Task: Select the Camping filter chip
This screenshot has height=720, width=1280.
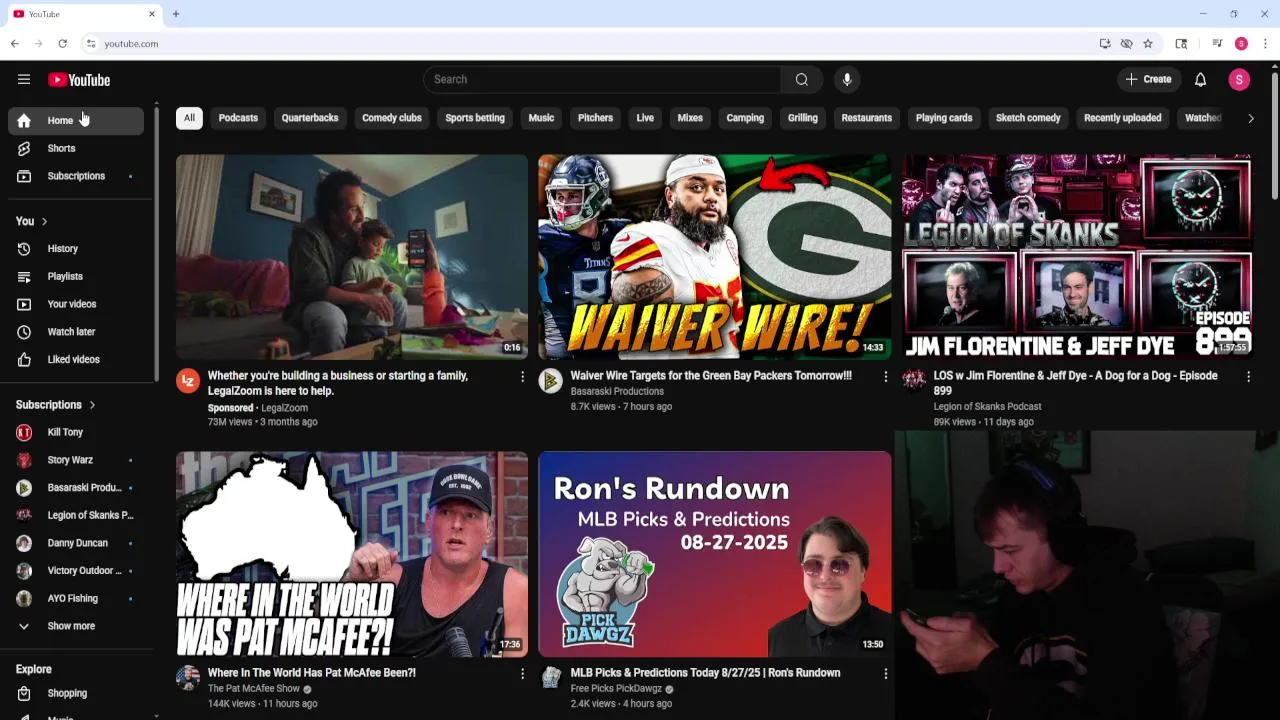Action: point(745,118)
